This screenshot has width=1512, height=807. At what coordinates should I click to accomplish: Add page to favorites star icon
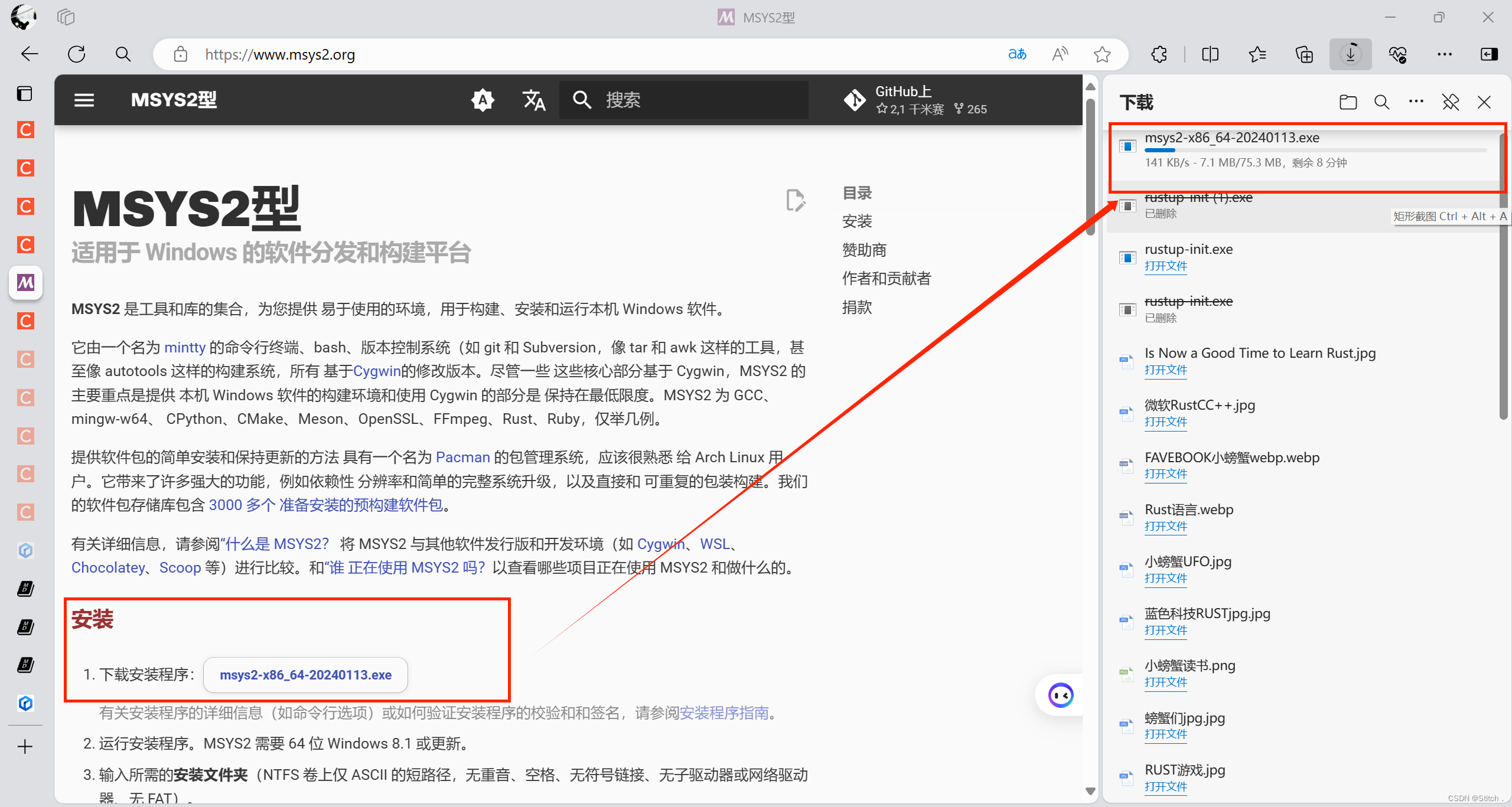point(1102,54)
